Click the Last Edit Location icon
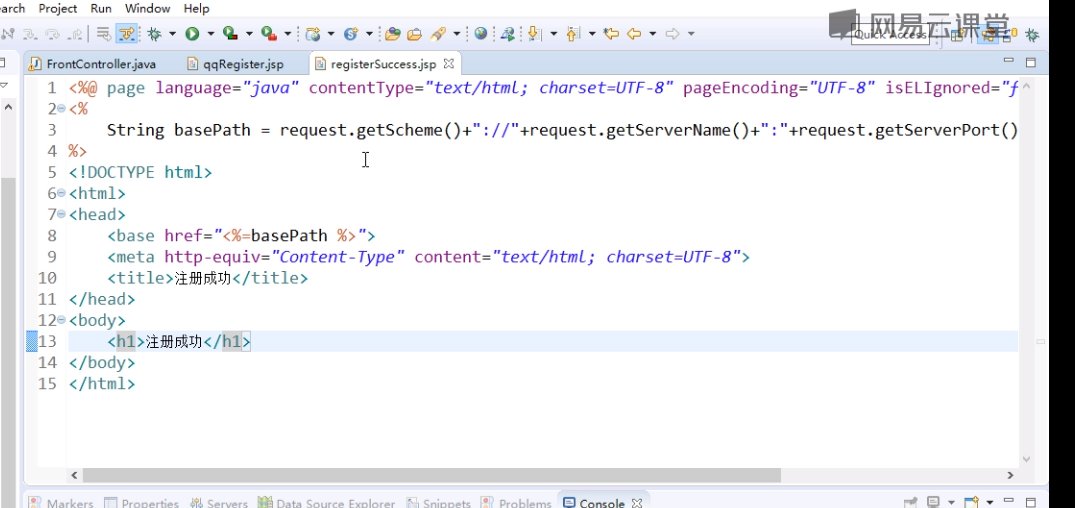1075x508 pixels. [610, 33]
